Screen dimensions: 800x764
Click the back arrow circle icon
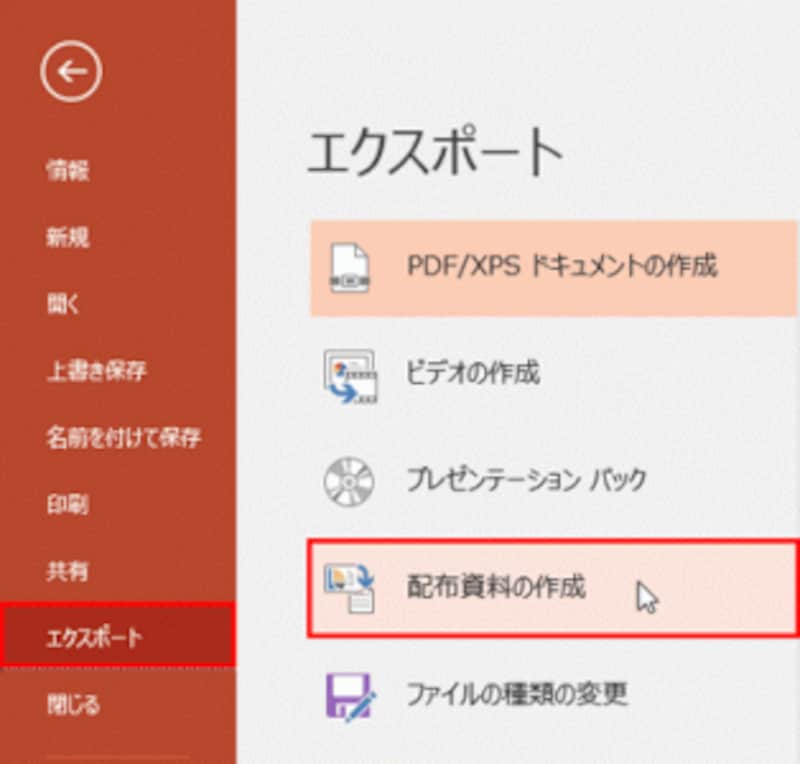coord(71,71)
